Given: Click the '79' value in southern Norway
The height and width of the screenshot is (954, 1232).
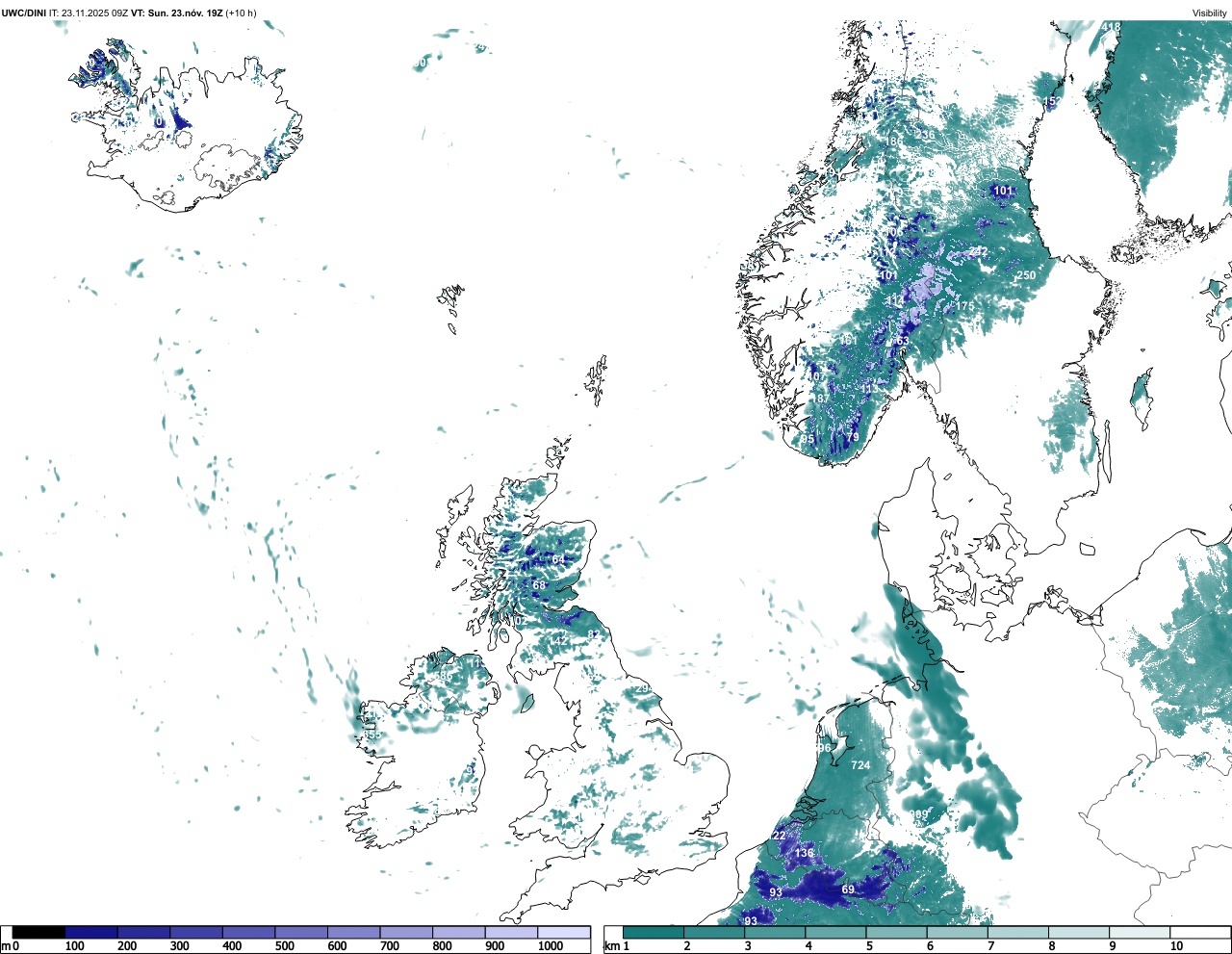Looking at the screenshot, I should 853,438.
